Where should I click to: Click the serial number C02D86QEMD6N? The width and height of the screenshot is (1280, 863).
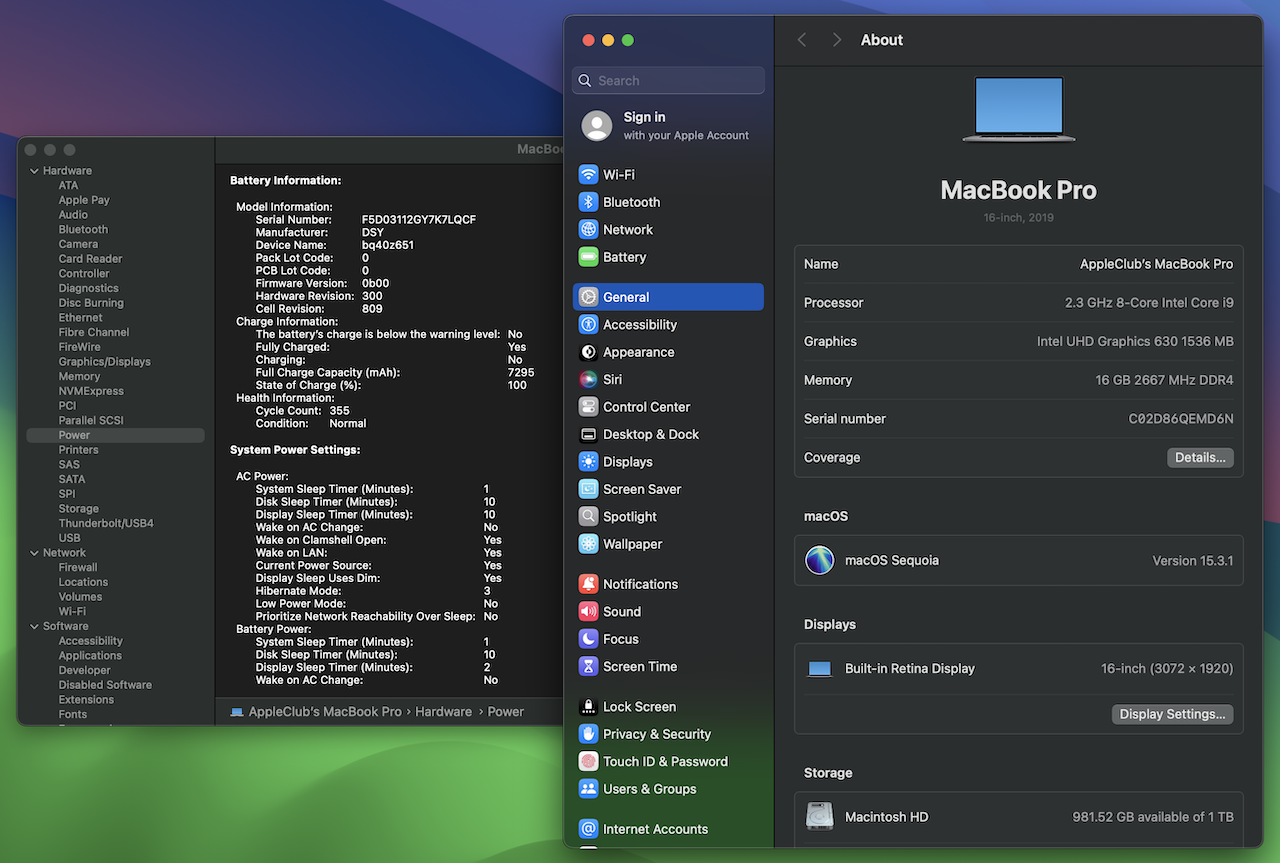tap(1181, 419)
